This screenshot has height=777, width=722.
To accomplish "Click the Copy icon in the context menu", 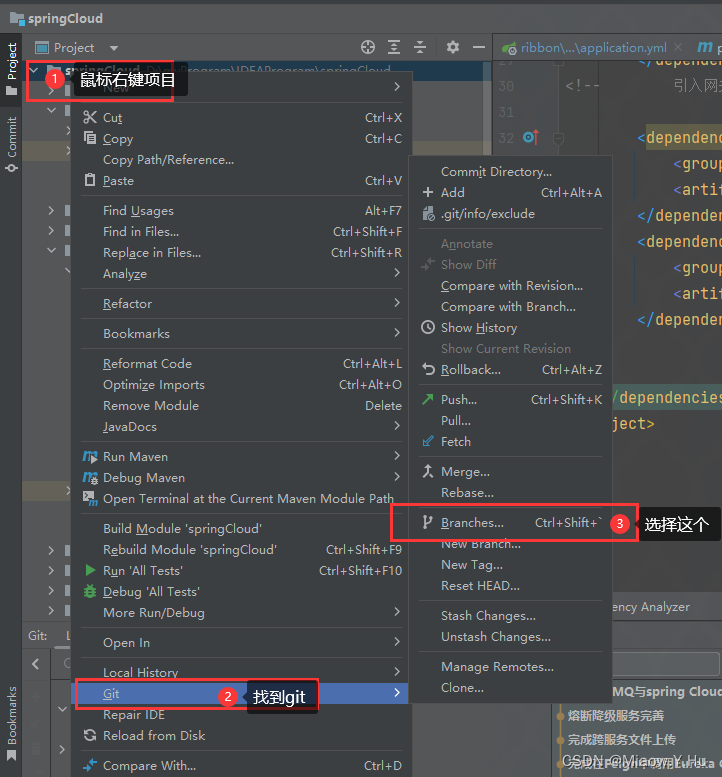I will tap(90, 138).
